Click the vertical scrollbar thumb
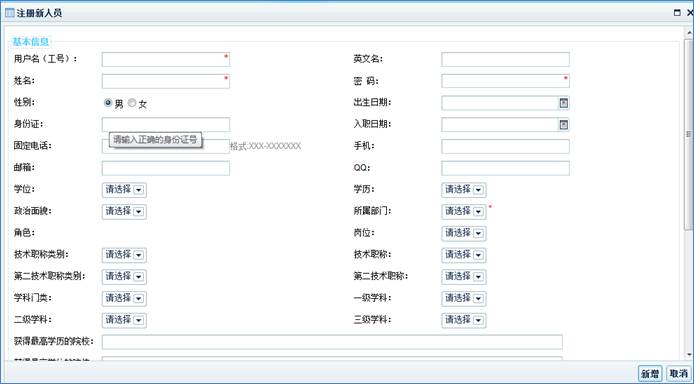 point(689,134)
